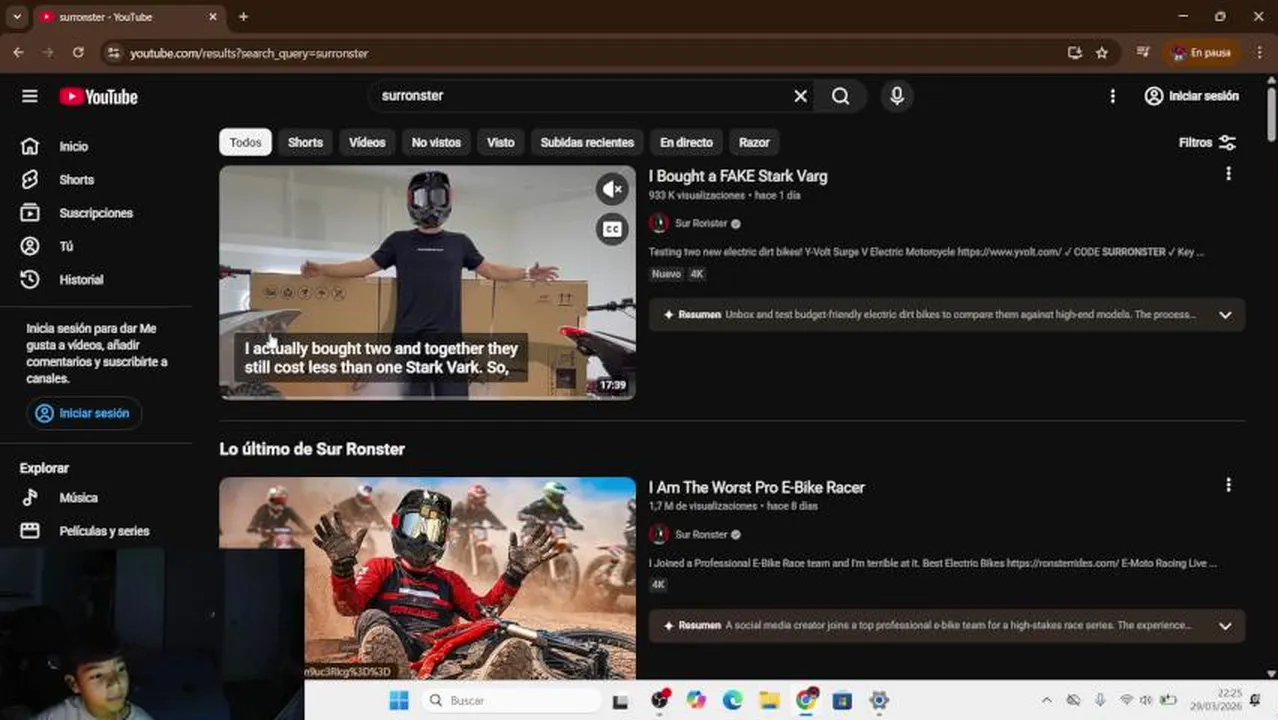Open the tab search dropdown
1278x720 pixels.
point(17,17)
